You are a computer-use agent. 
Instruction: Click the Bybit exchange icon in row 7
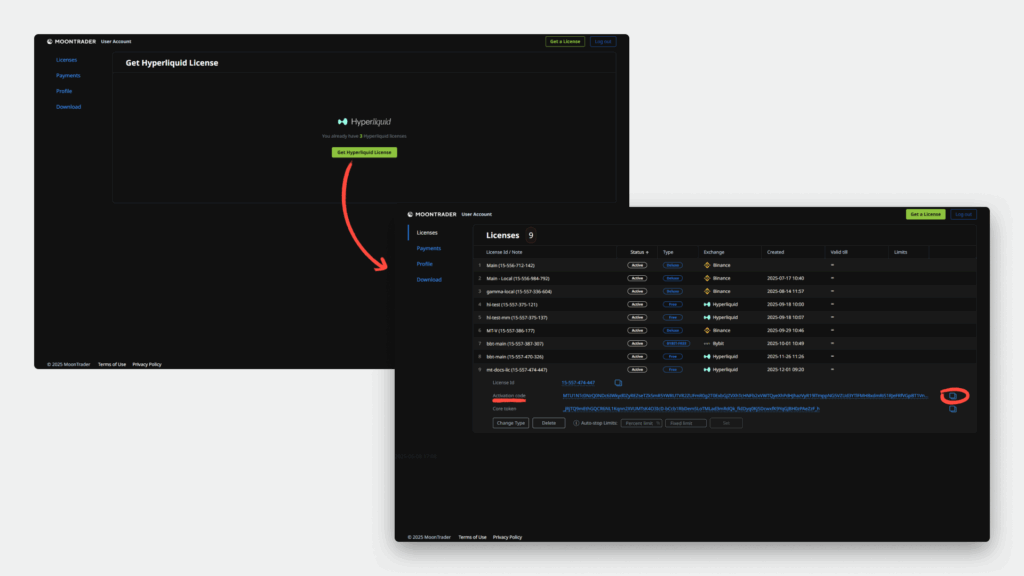(707, 343)
